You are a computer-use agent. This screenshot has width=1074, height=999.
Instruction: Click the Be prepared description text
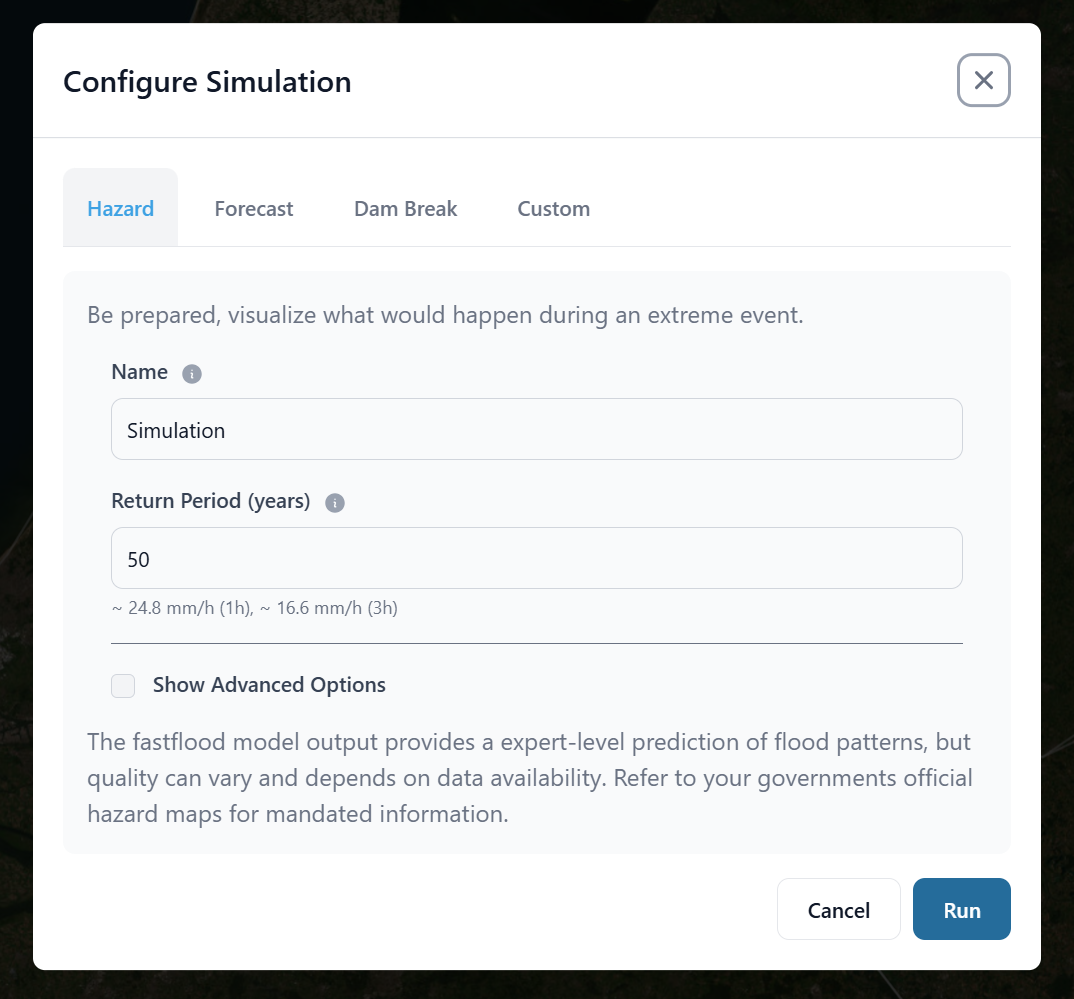click(x=445, y=316)
